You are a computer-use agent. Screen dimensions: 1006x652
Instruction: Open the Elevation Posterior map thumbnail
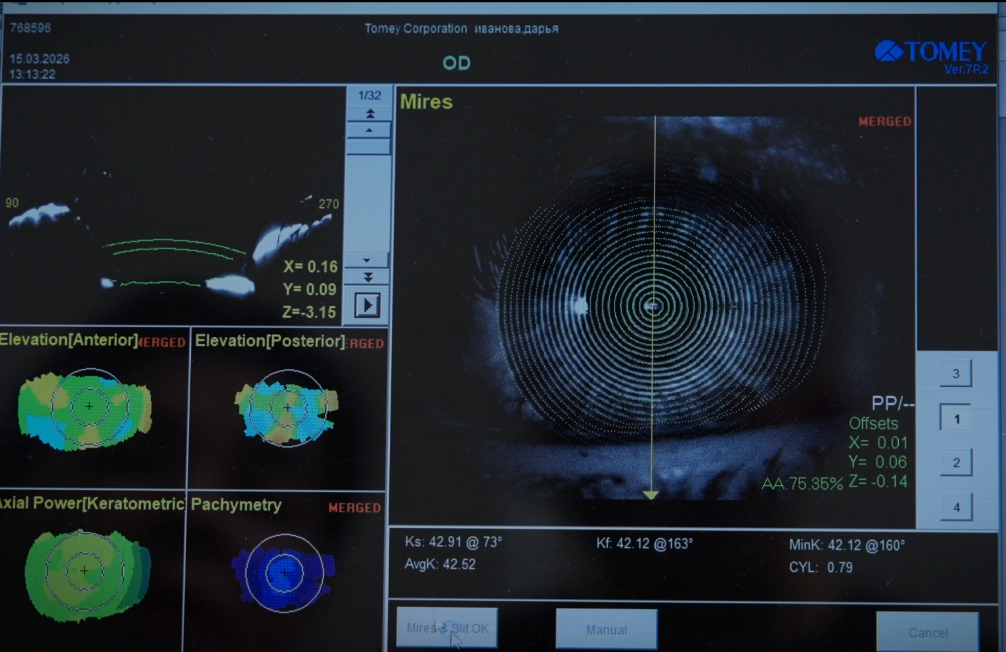287,408
